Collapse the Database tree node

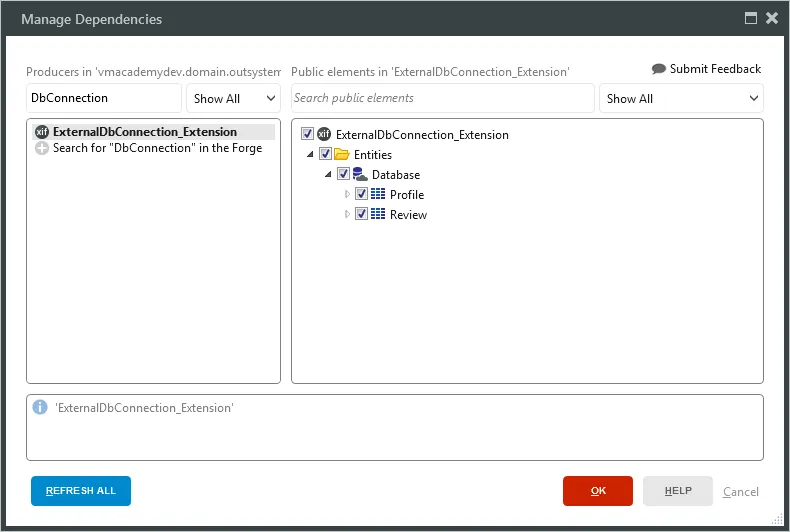pyautogui.click(x=329, y=175)
